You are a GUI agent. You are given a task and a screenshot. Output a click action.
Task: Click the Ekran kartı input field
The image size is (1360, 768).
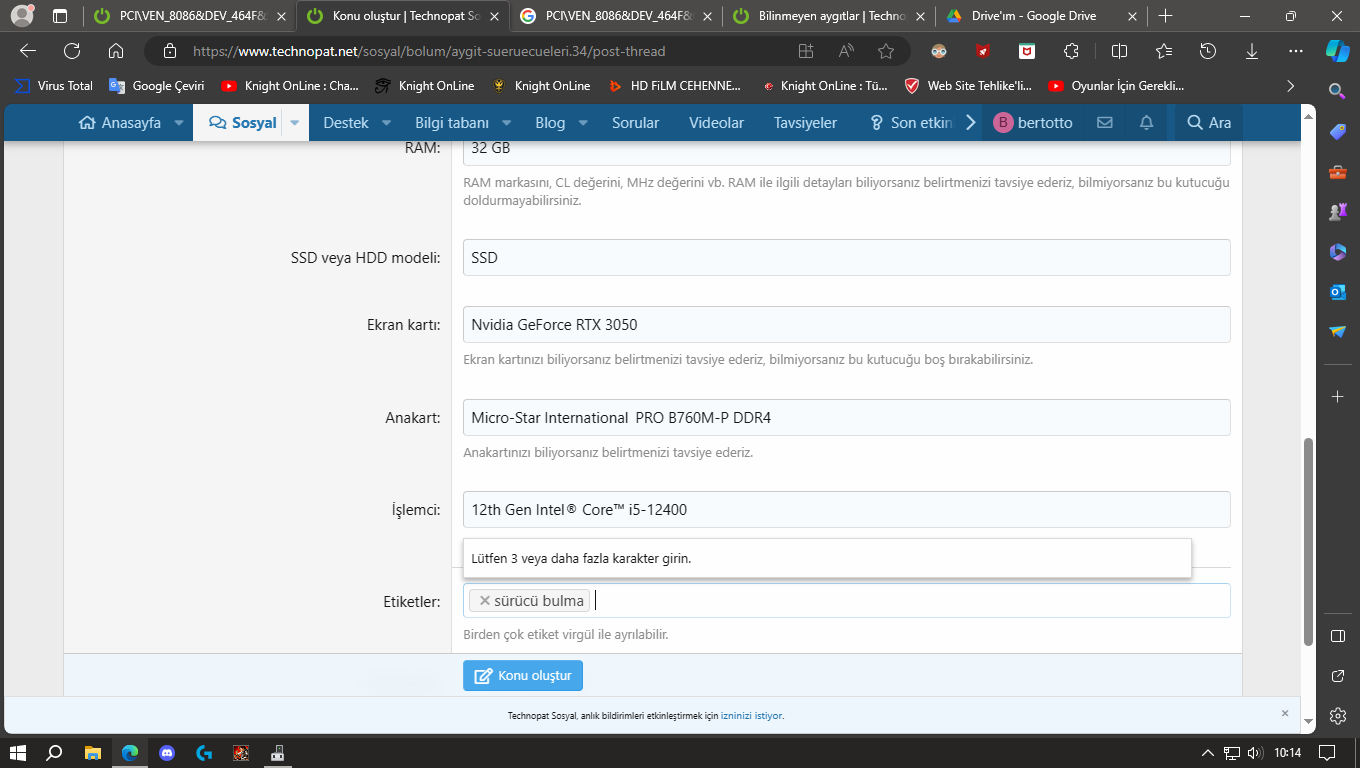(846, 325)
